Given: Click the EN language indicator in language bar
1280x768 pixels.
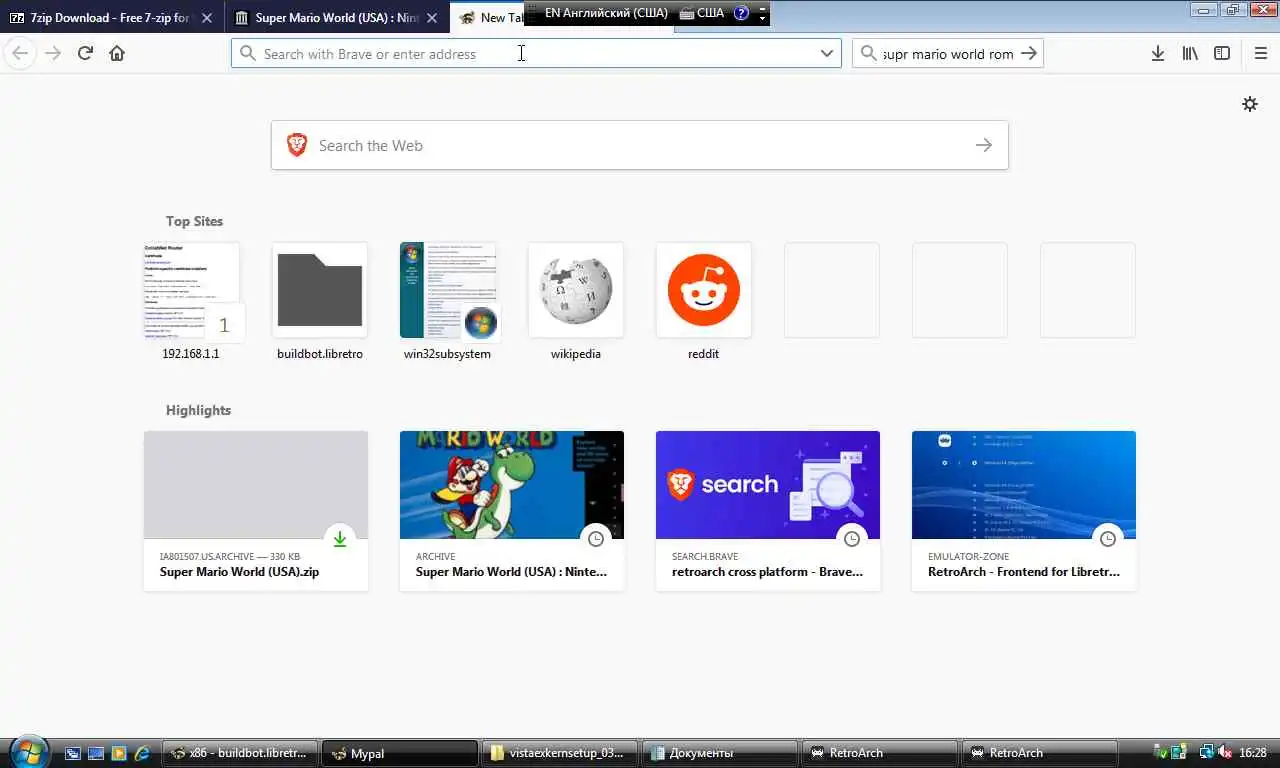Looking at the screenshot, I should pyautogui.click(x=606, y=13).
